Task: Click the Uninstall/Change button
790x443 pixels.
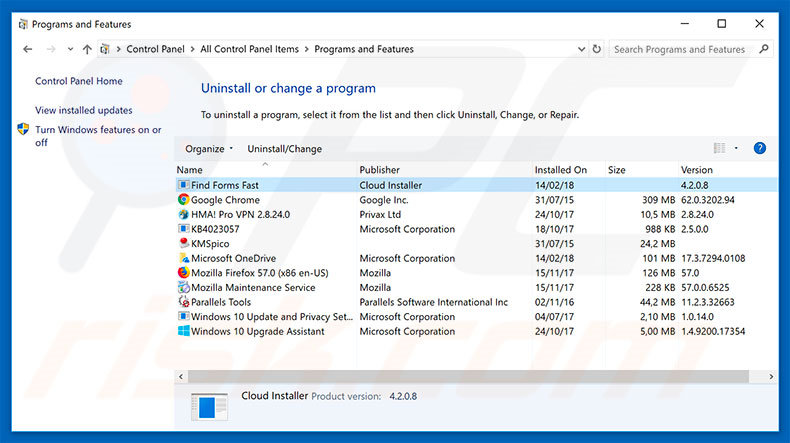Action: click(285, 149)
